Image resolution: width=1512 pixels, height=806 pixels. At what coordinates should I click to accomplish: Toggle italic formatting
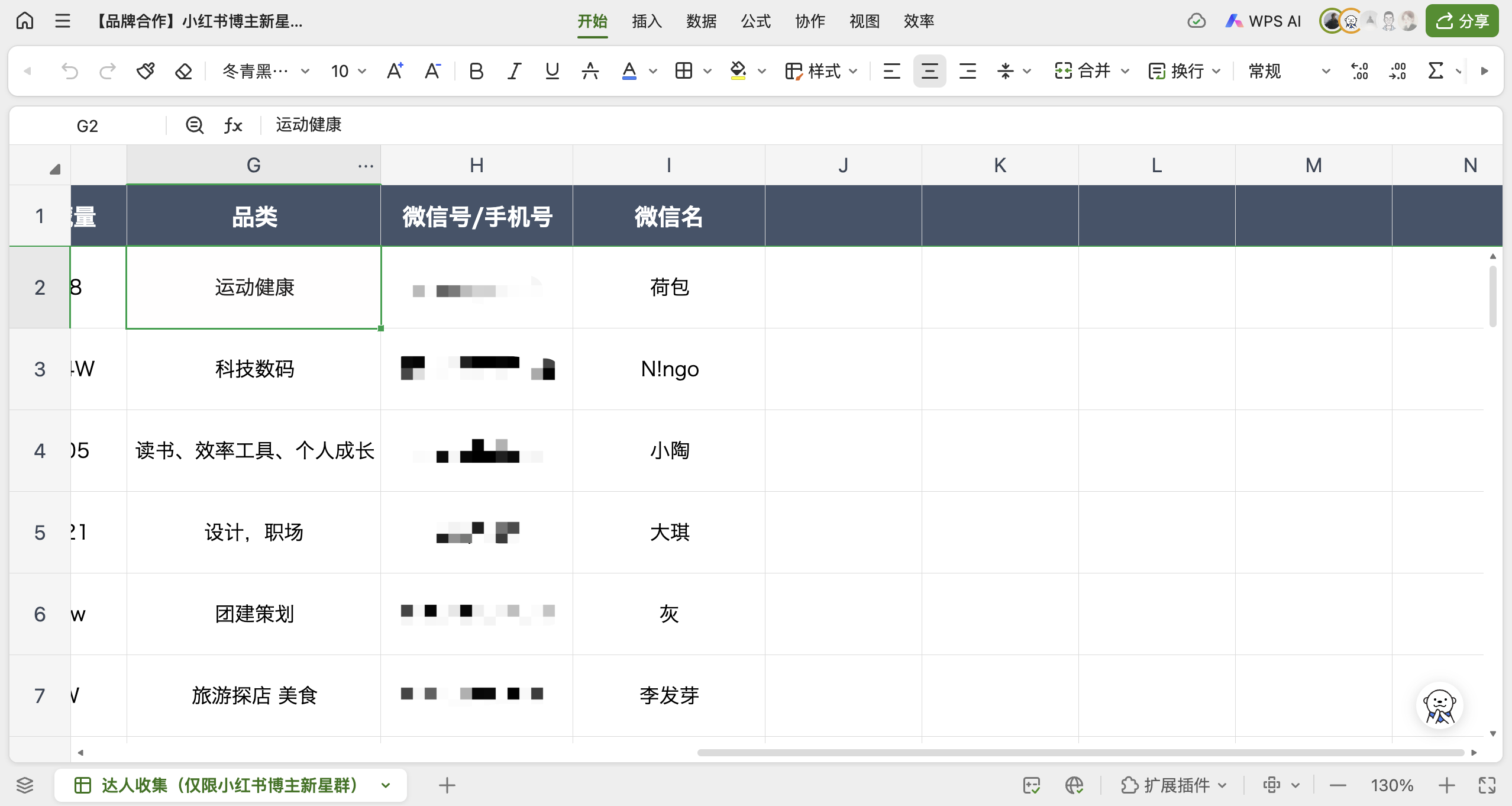[514, 71]
